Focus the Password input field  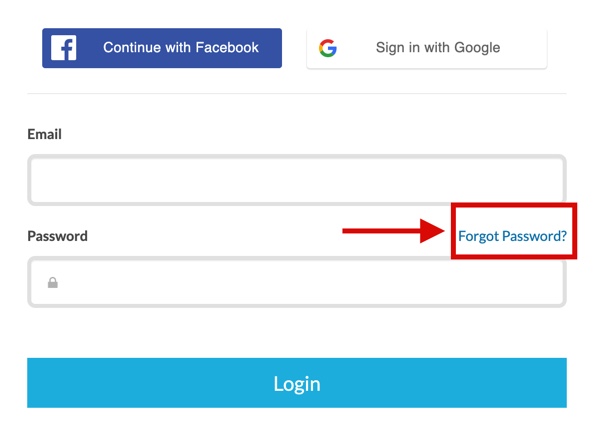[x=297, y=282]
